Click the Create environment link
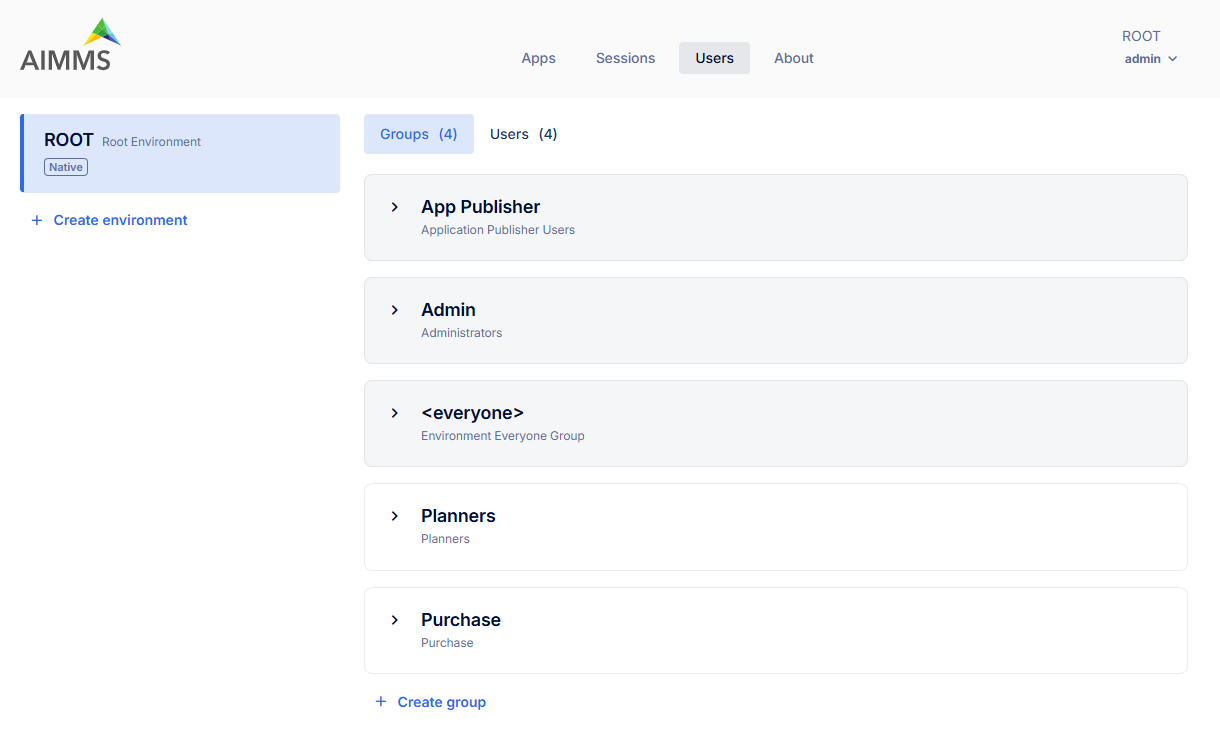 pos(119,220)
